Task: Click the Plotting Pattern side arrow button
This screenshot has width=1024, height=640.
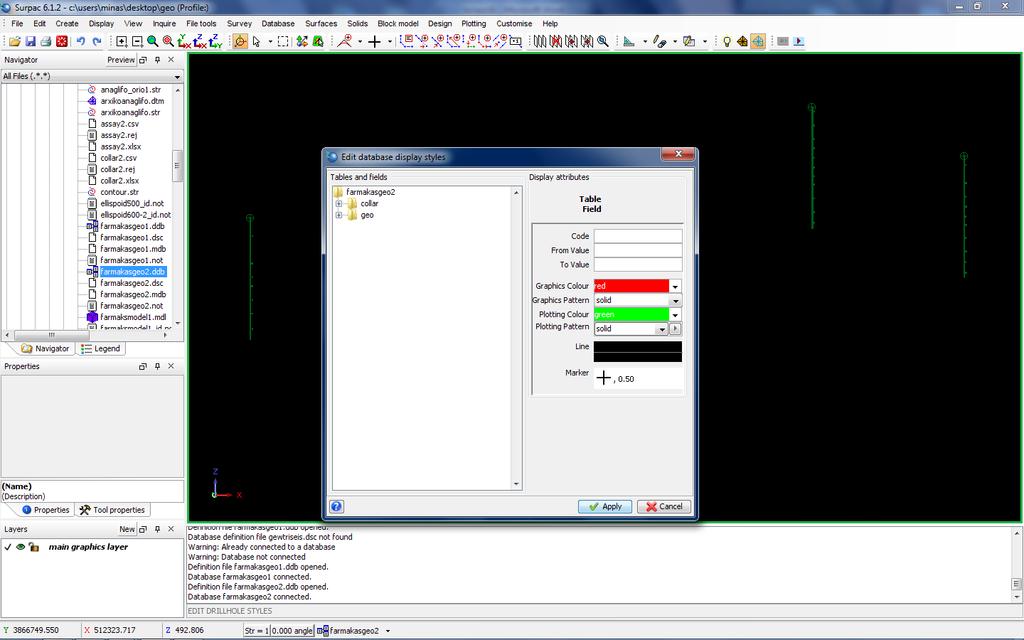Action: coord(675,328)
